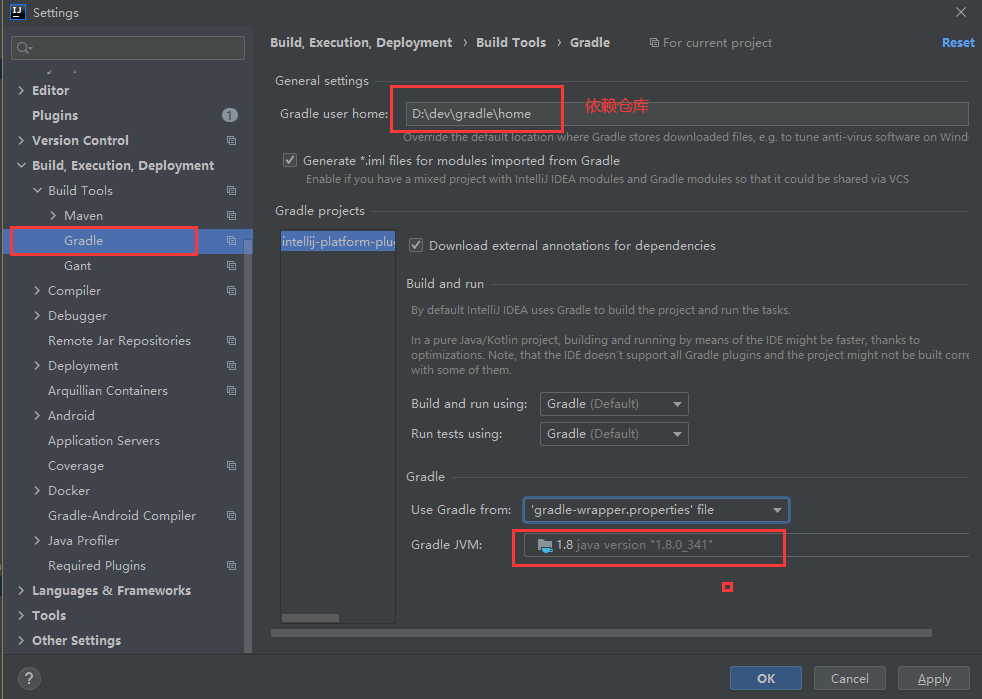Click project-level icon beside Required Plugins
This screenshot has width=982, height=699.
click(231, 566)
